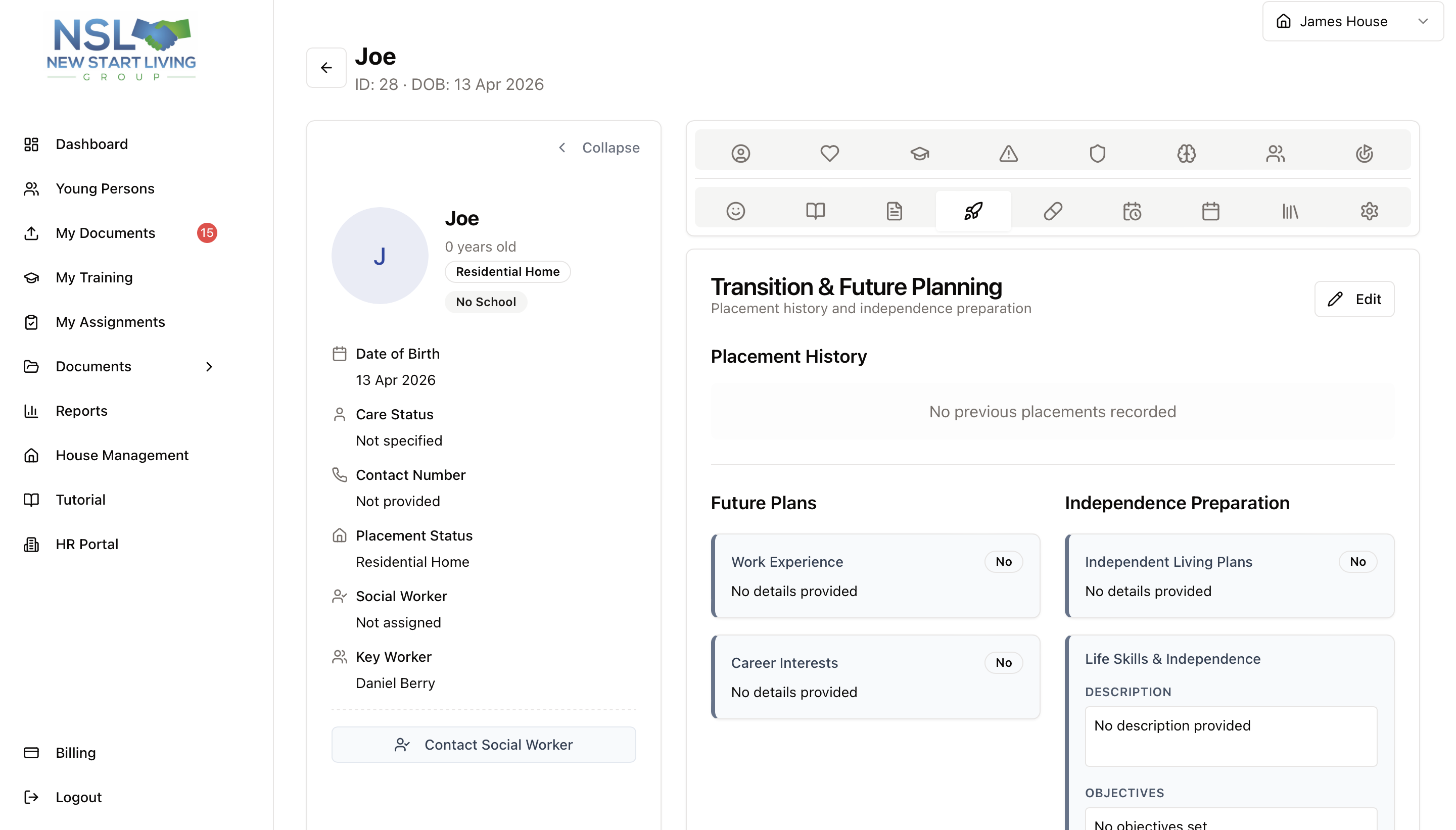This screenshot has height=830, width=1456.
Task: Select the goal target tab icon
Action: (1364, 153)
